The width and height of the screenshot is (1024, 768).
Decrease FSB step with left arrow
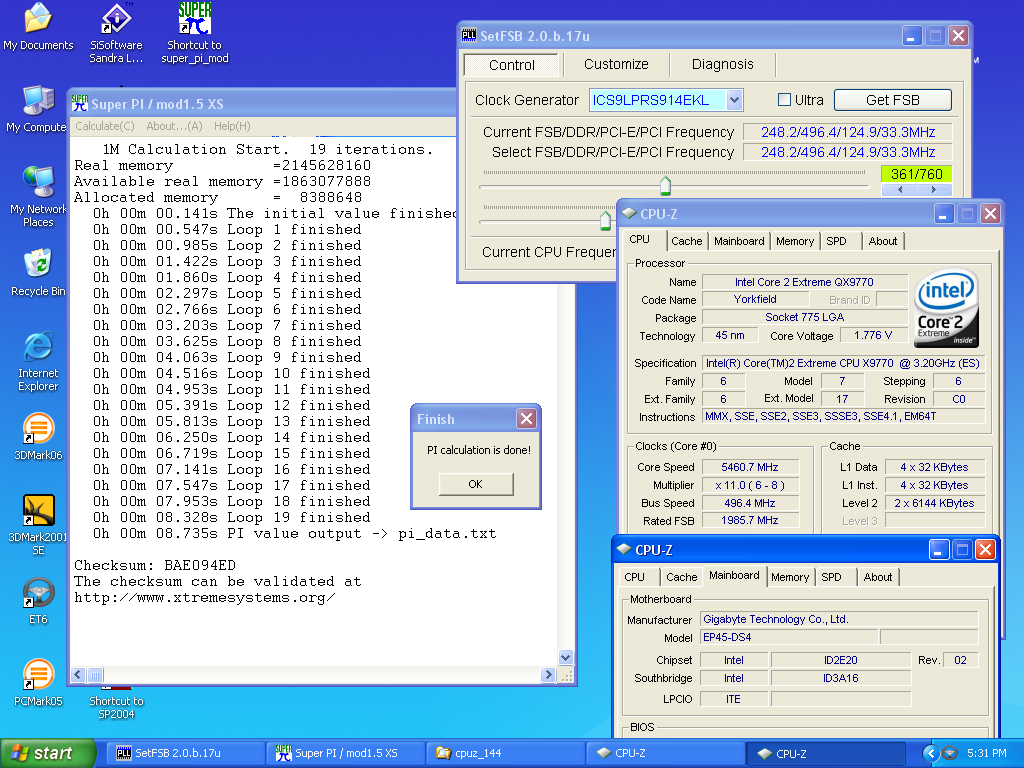[900, 189]
